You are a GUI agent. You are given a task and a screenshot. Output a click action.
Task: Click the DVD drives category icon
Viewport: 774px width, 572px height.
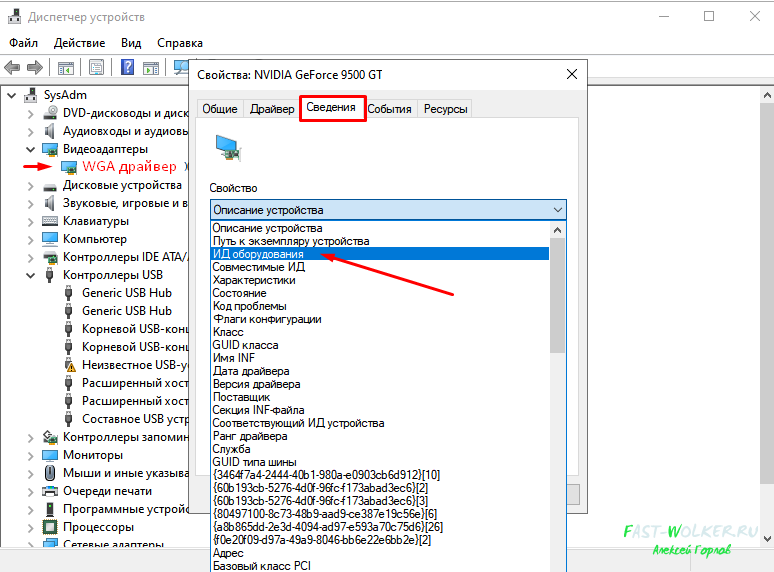pyautogui.click(x=50, y=113)
